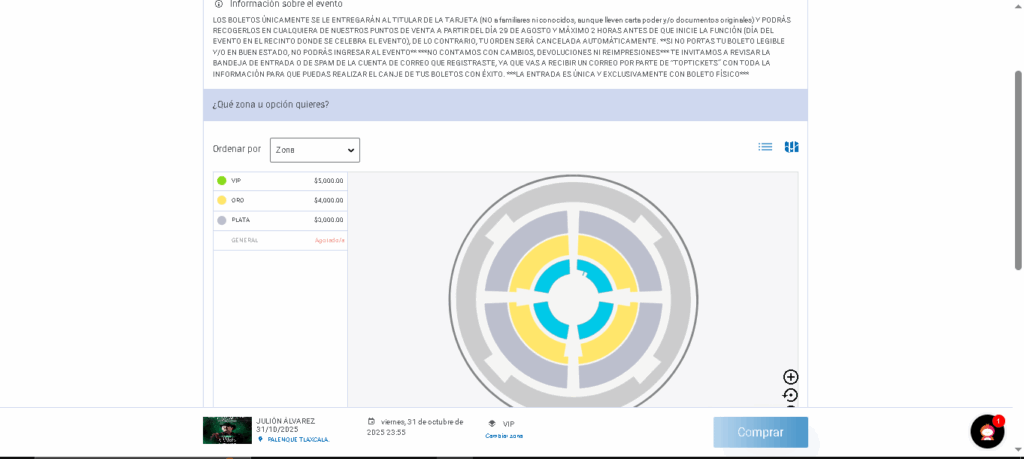Click the '$5,000.00' price text
The image size is (1024, 459).
(x=328, y=181)
